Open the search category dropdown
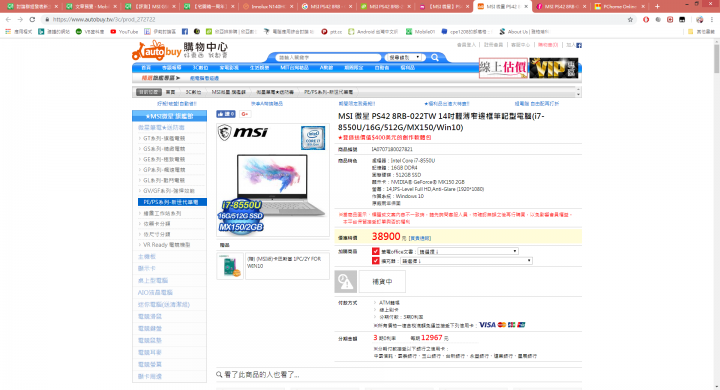720x390 pixels. point(404,57)
